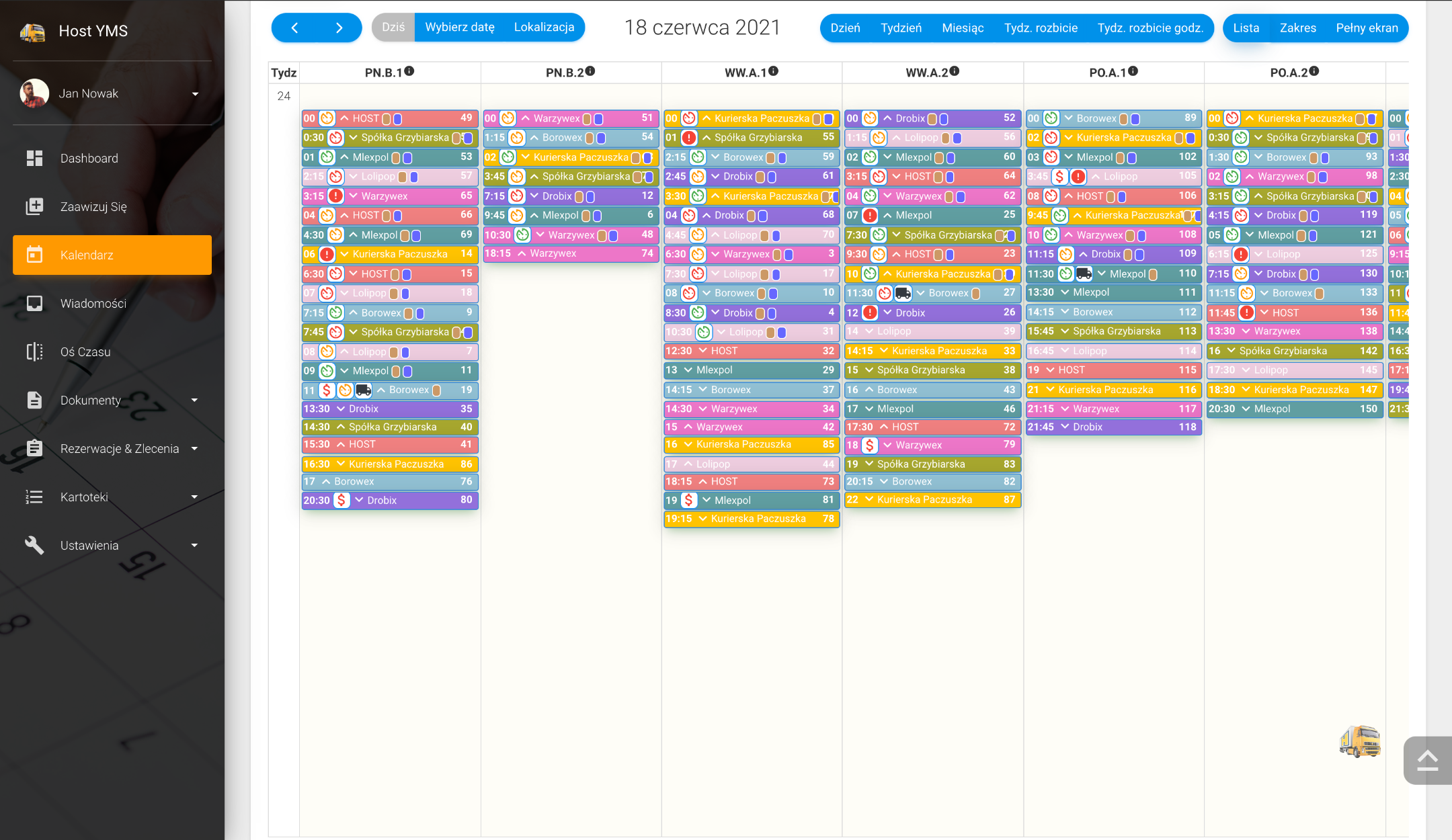Viewport: 1452px width, 840px height.
Task: Switch to Miesiąc calendar view
Action: (963, 28)
